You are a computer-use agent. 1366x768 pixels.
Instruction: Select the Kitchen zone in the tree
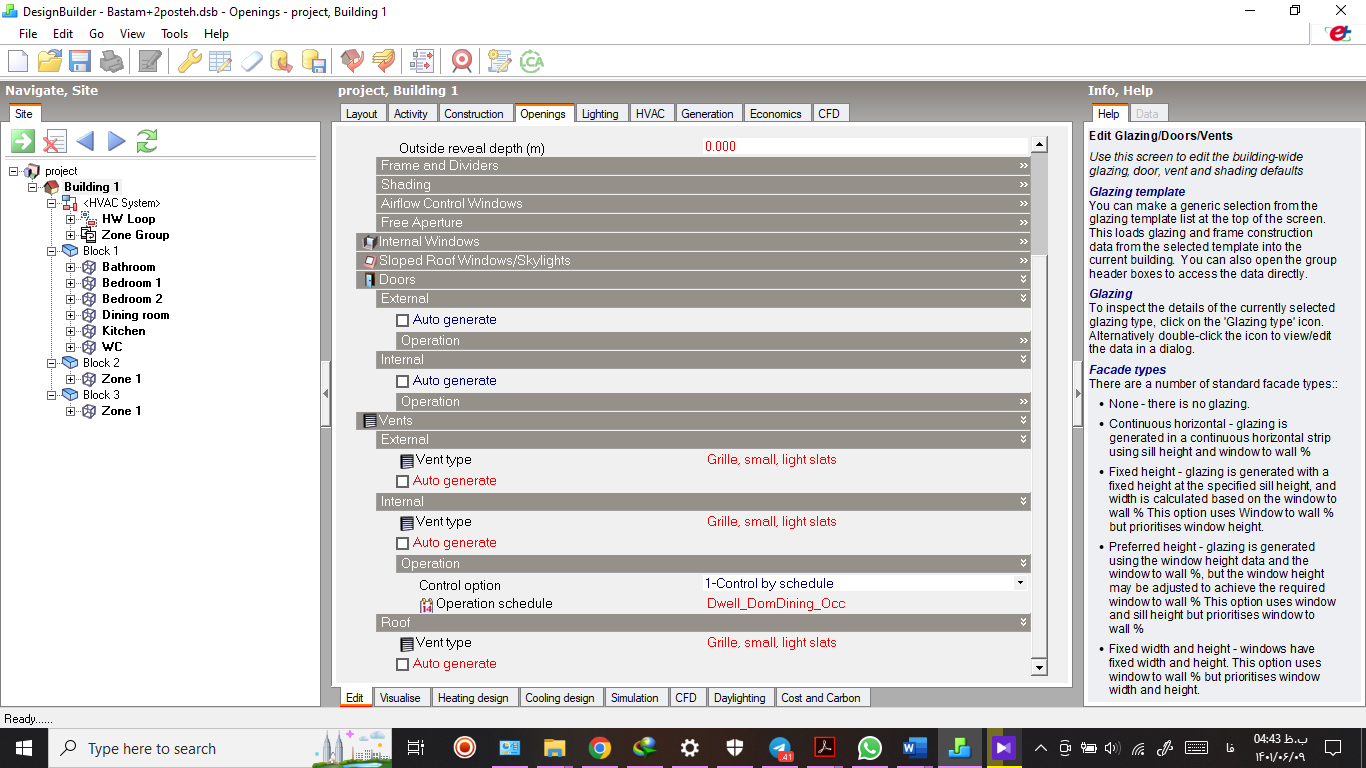(124, 331)
